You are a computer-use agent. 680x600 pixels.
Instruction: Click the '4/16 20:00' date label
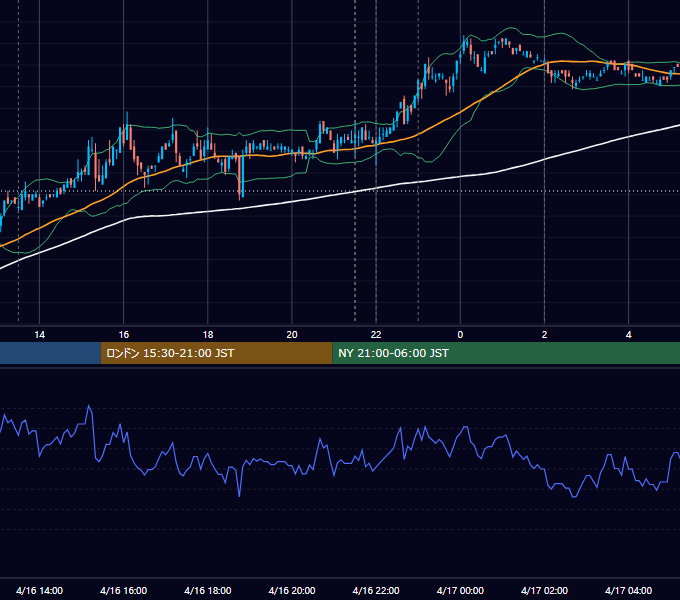pos(292,590)
